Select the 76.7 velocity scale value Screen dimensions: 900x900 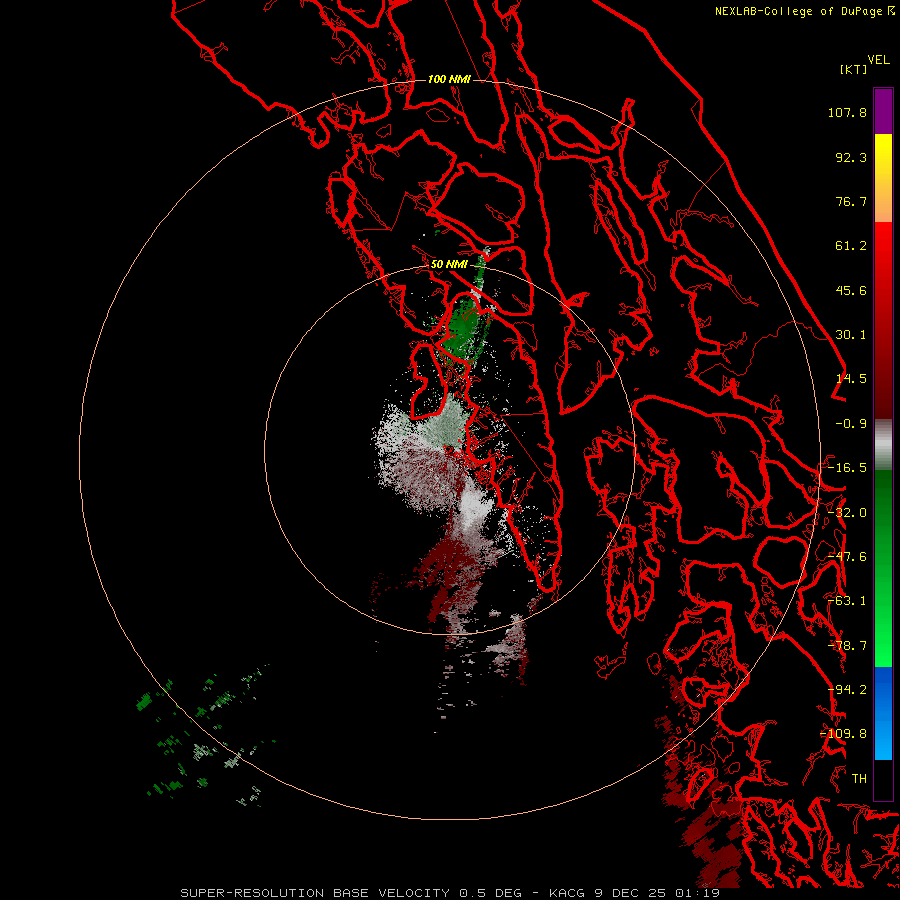point(851,201)
